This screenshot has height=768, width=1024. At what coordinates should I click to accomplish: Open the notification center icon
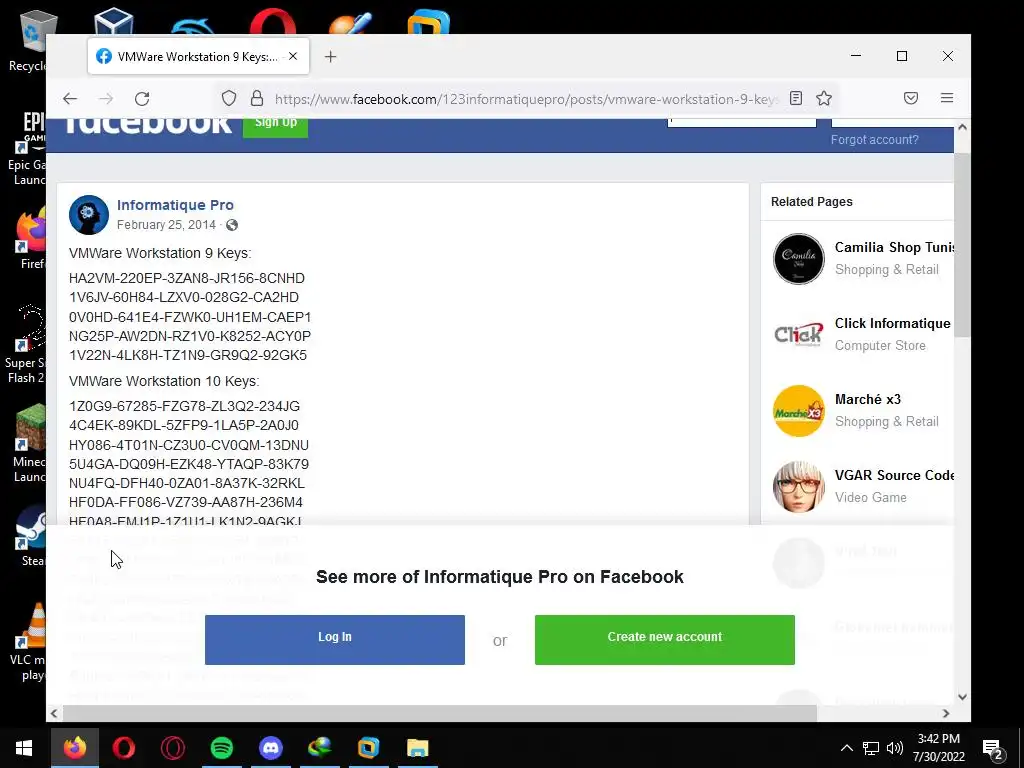pos(993,748)
